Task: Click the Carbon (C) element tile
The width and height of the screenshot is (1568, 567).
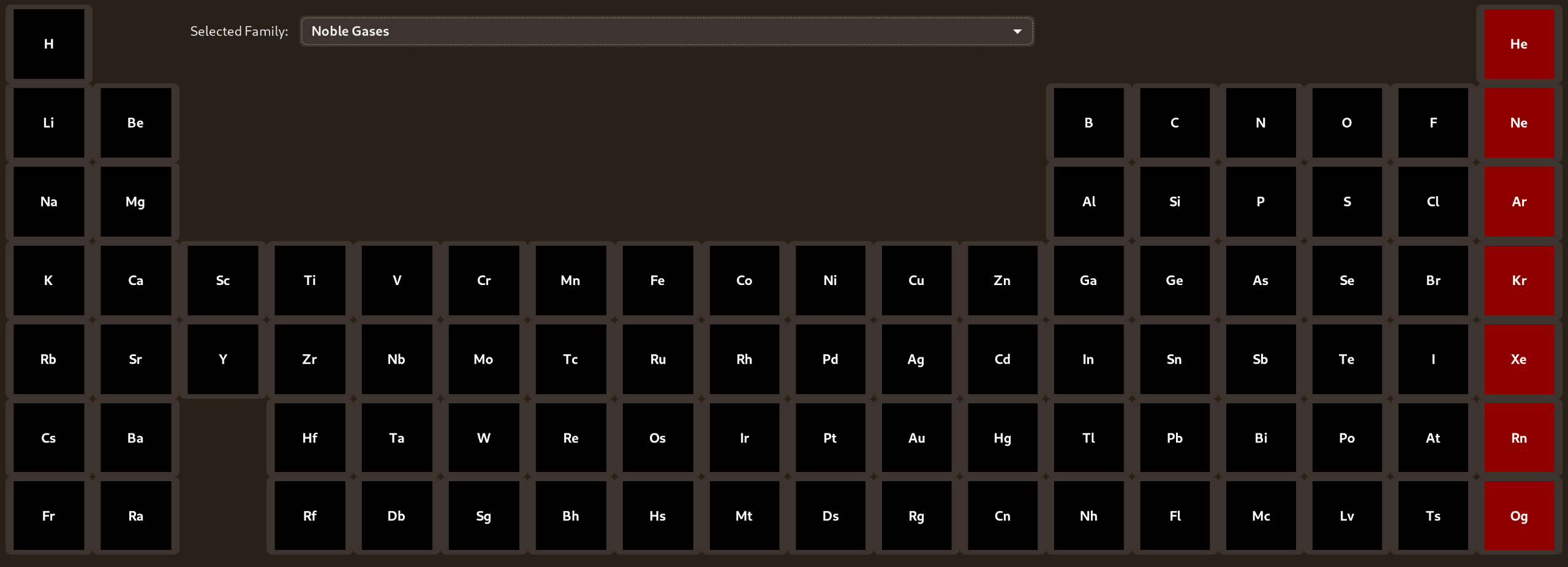Action: pyautogui.click(x=1174, y=123)
